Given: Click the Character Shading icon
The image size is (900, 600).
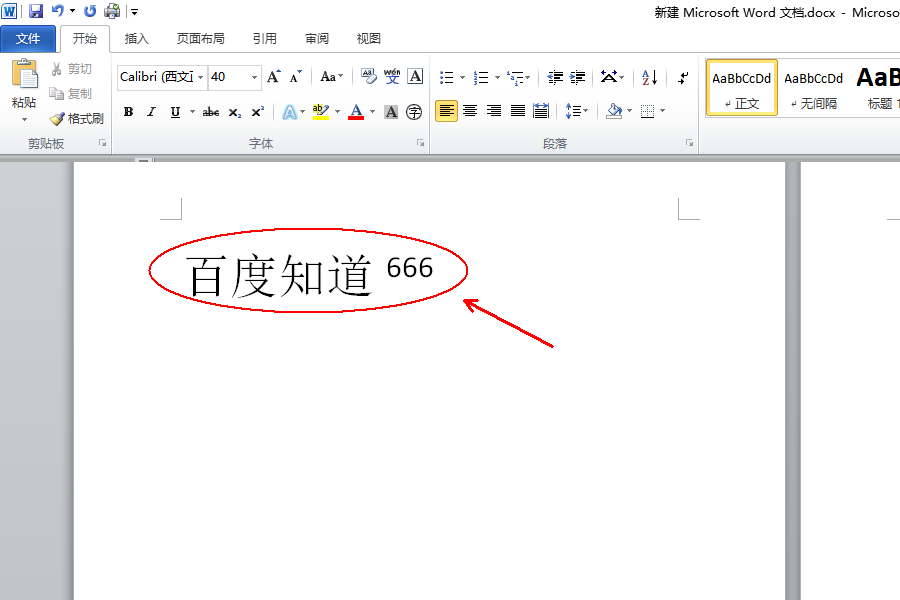Looking at the screenshot, I should [391, 112].
